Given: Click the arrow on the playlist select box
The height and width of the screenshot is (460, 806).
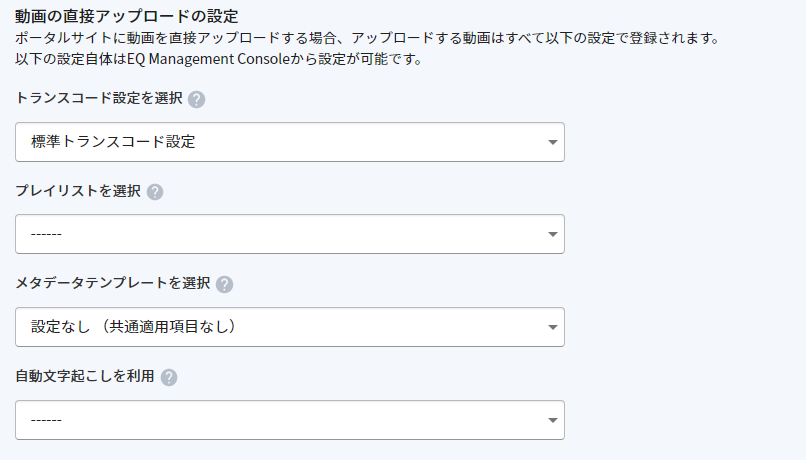Looking at the screenshot, I should pos(553,234).
